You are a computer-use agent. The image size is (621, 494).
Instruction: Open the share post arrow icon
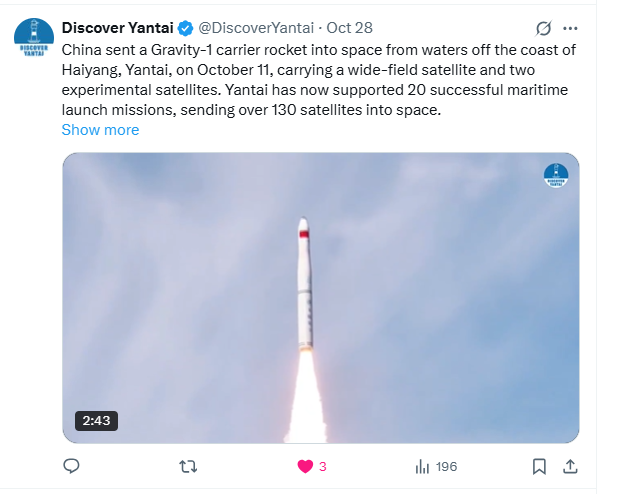[x=570, y=466]
